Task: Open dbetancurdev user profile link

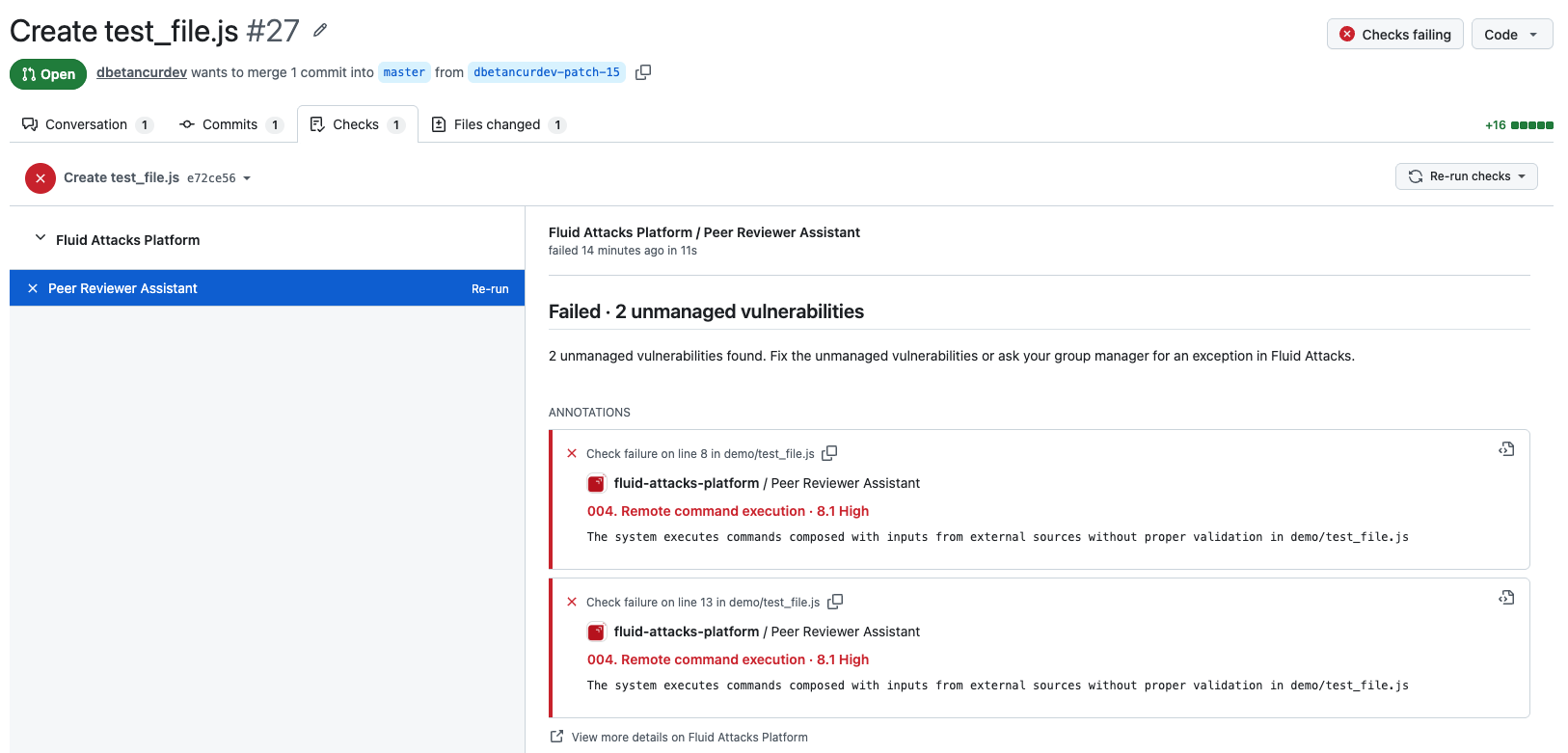Action: pos(142,72)
